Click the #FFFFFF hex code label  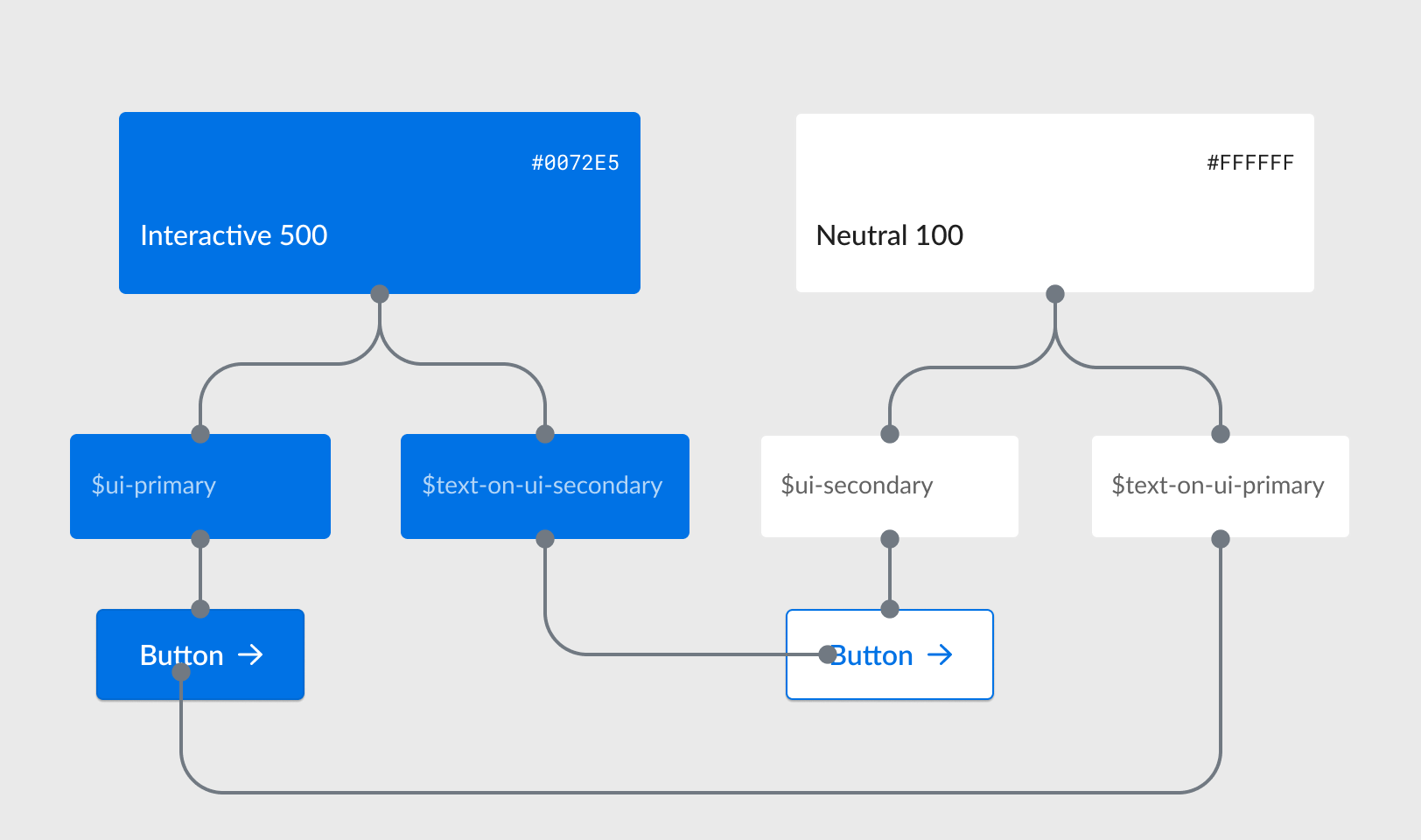pyautogui.click(x=1249, y=163)
